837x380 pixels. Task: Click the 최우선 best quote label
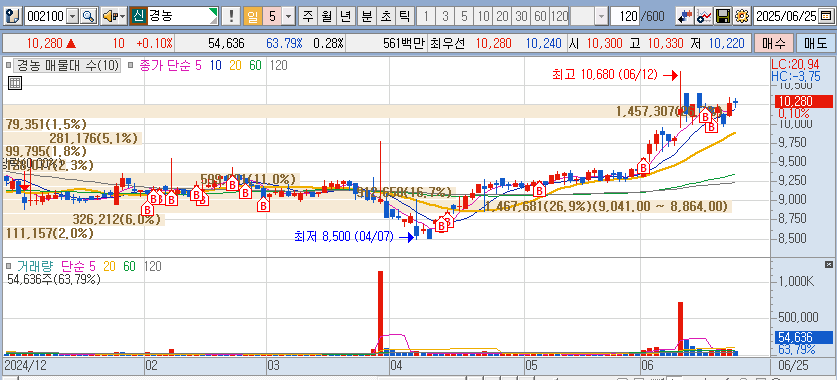(x=449, y=43)
